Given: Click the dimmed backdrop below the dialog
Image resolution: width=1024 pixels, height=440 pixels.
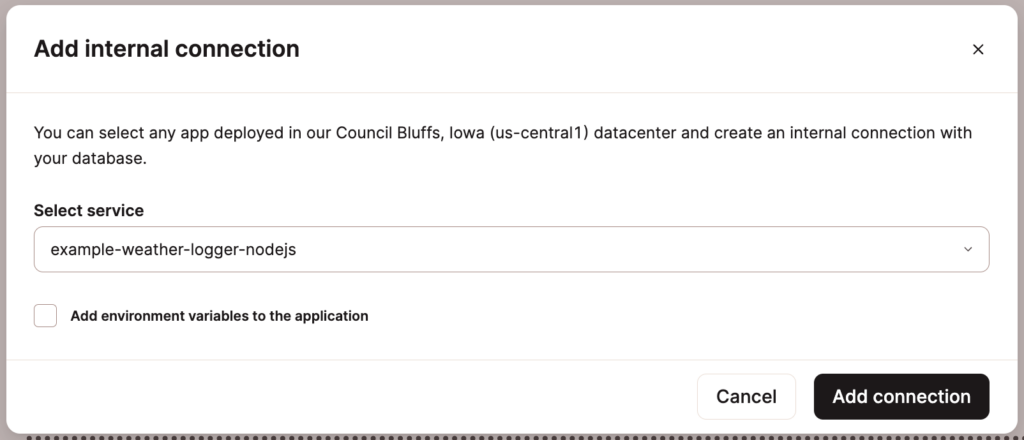Looking at the screenshot, I should [512, 436].
